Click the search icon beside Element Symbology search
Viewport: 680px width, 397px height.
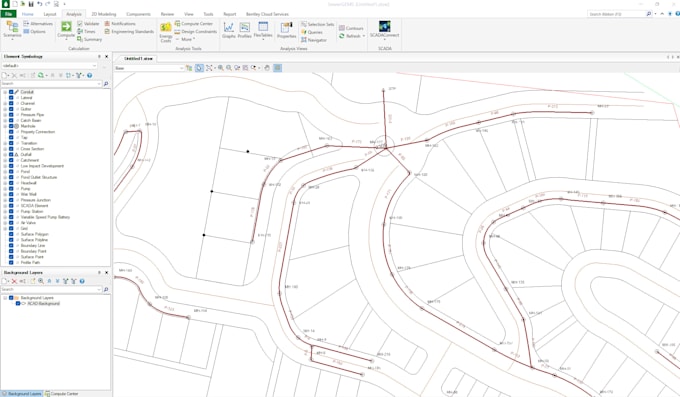(106, 84)
